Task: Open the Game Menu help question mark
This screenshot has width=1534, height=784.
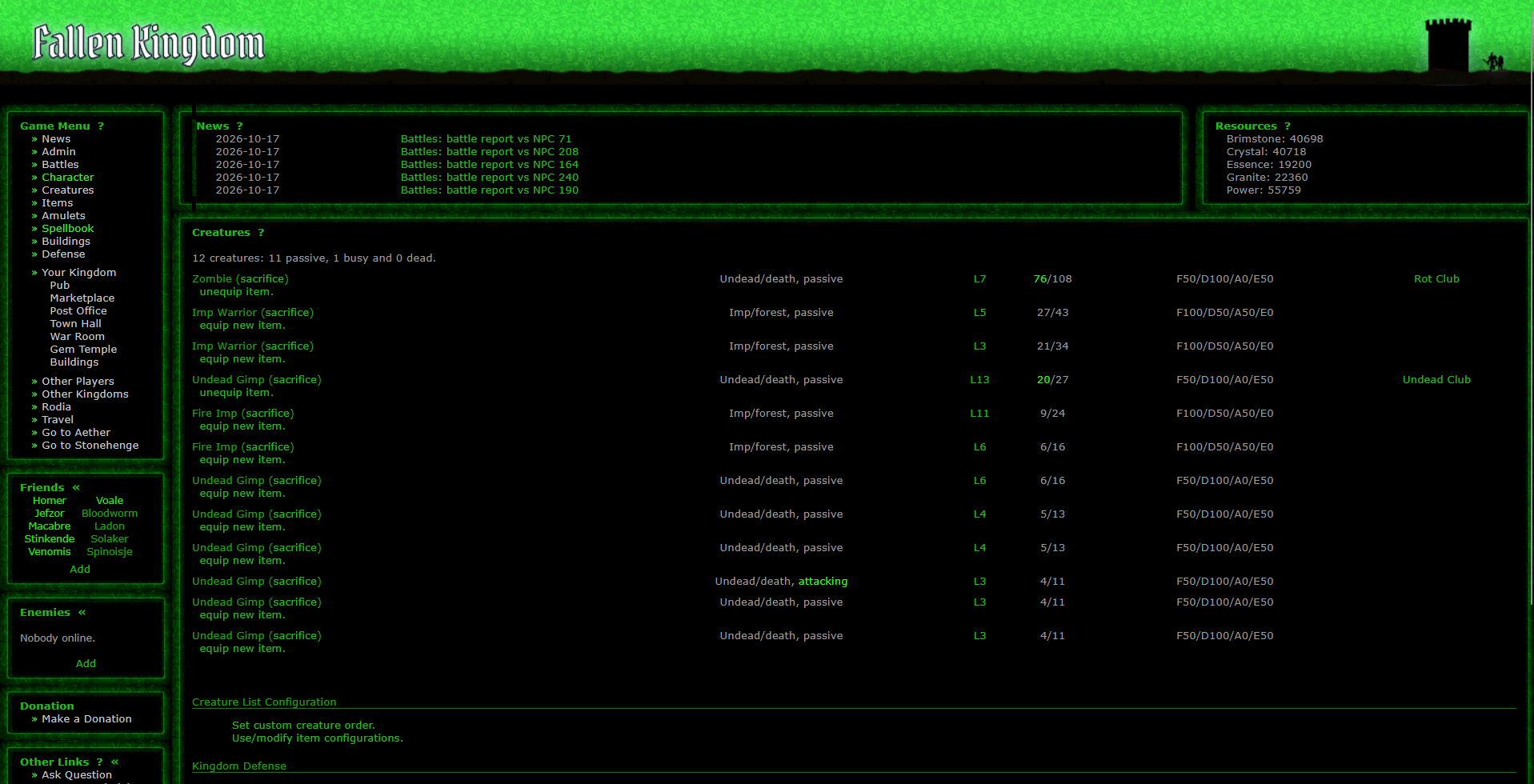Action: pos(101,126)
